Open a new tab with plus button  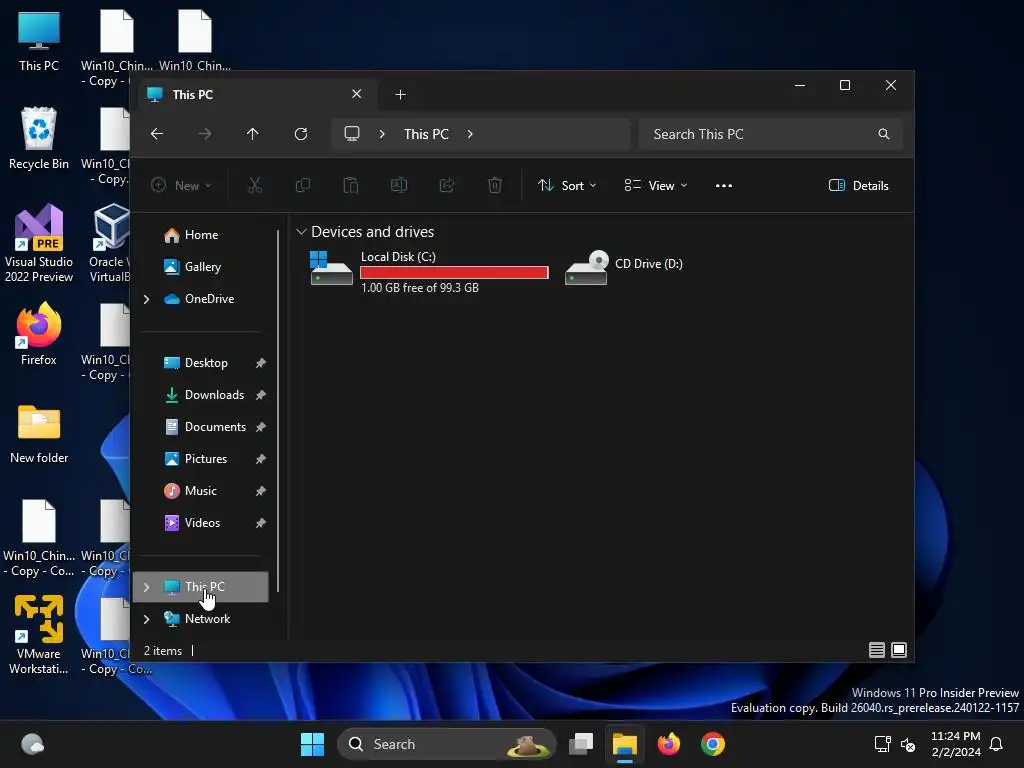(x=400, y=95)
